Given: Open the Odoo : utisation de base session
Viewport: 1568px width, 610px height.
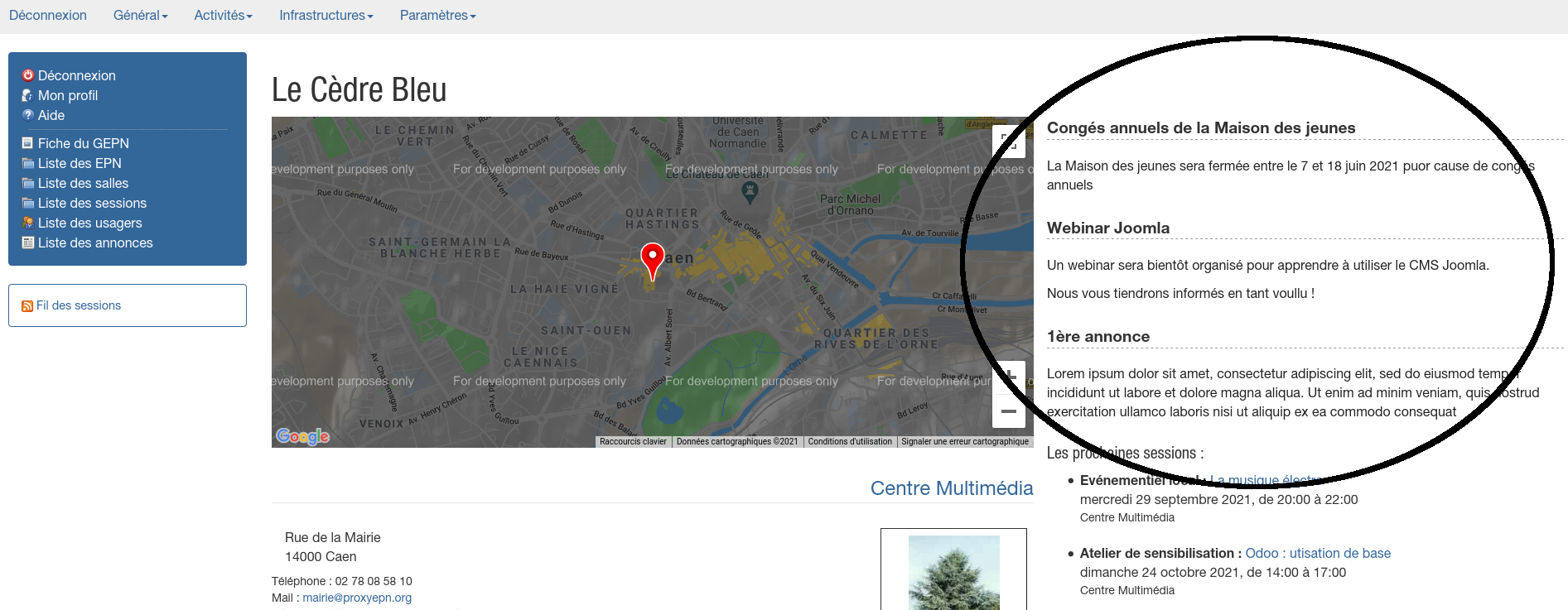Looking at the screenshot, I should [x=1318, y=553].
